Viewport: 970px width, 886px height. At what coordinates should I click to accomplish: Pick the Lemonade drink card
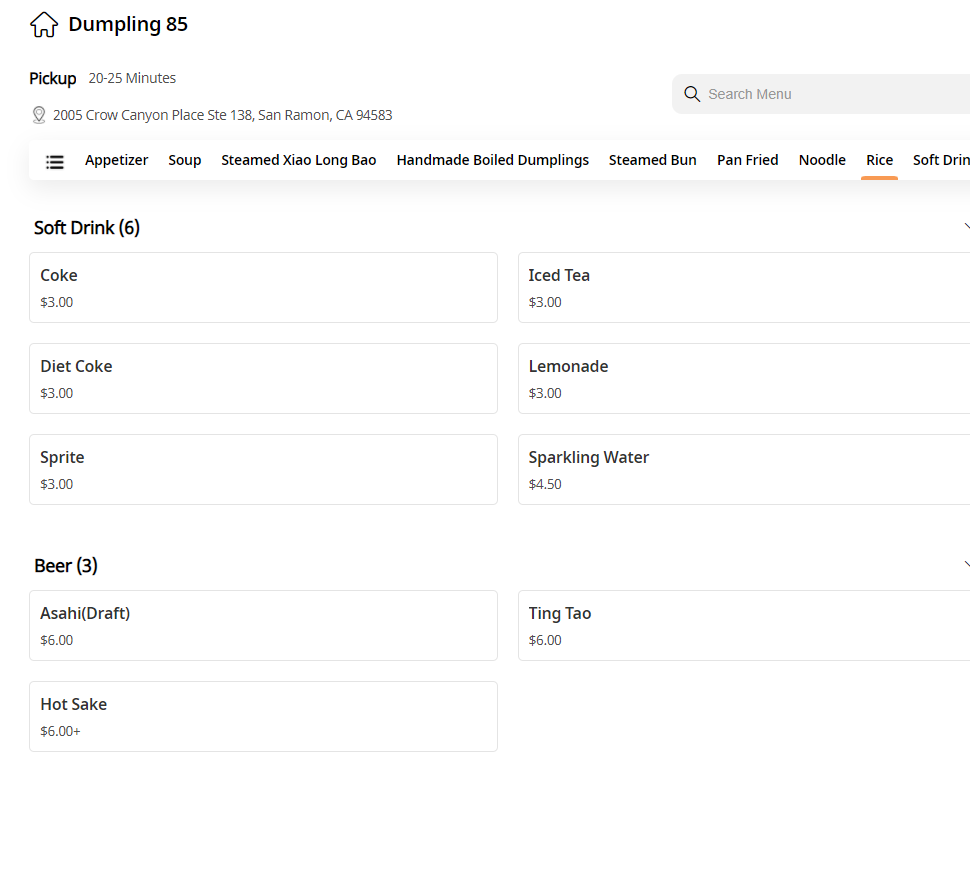[x=743, y=378]
